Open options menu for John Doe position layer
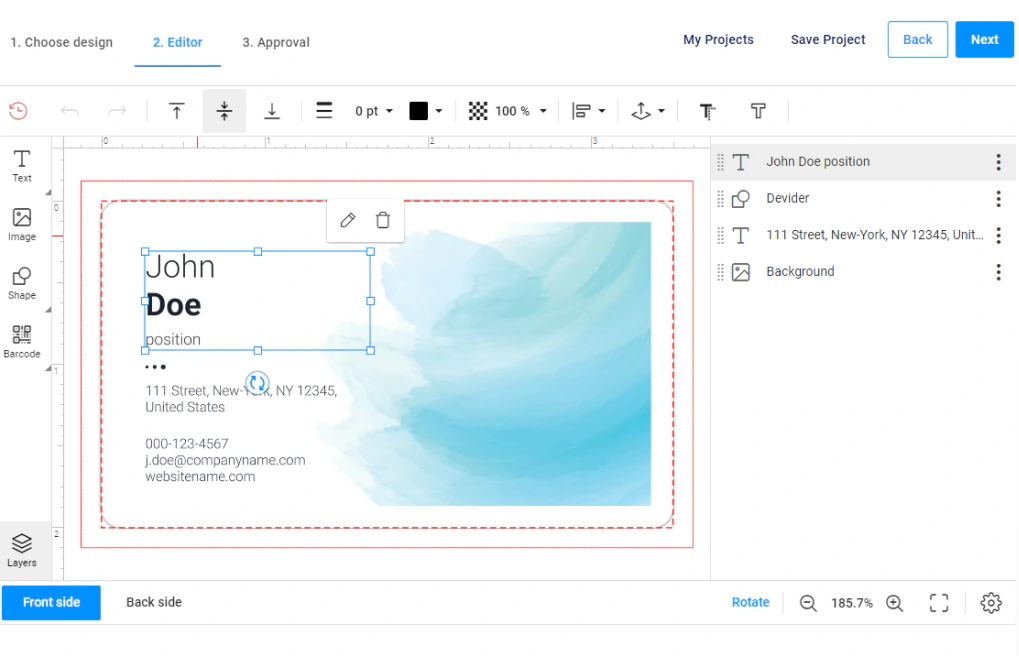Screen dimensions: 1019x656 click(x=998, y=162)
